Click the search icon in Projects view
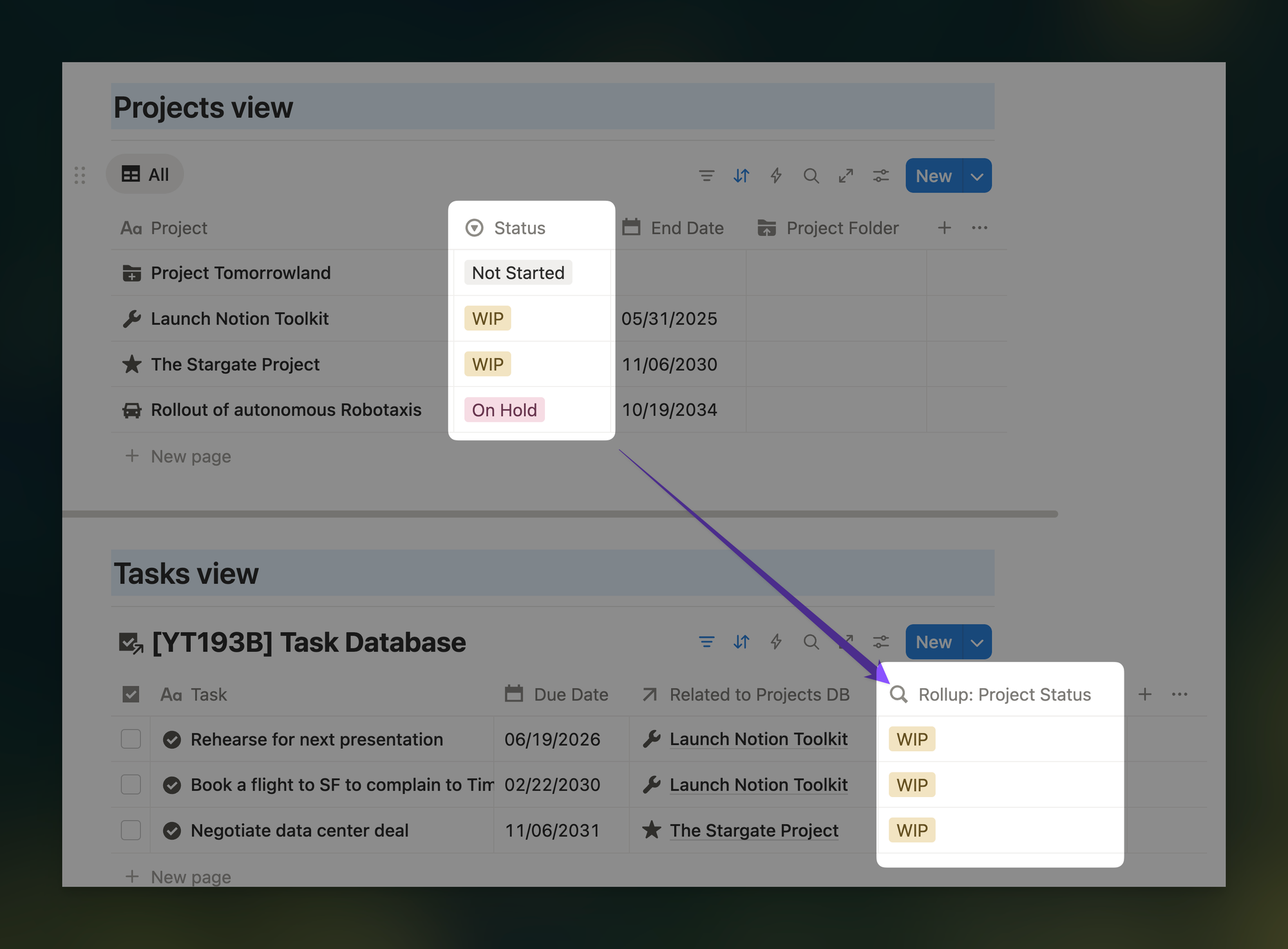 pyautogui.click(x=811, y=176)
